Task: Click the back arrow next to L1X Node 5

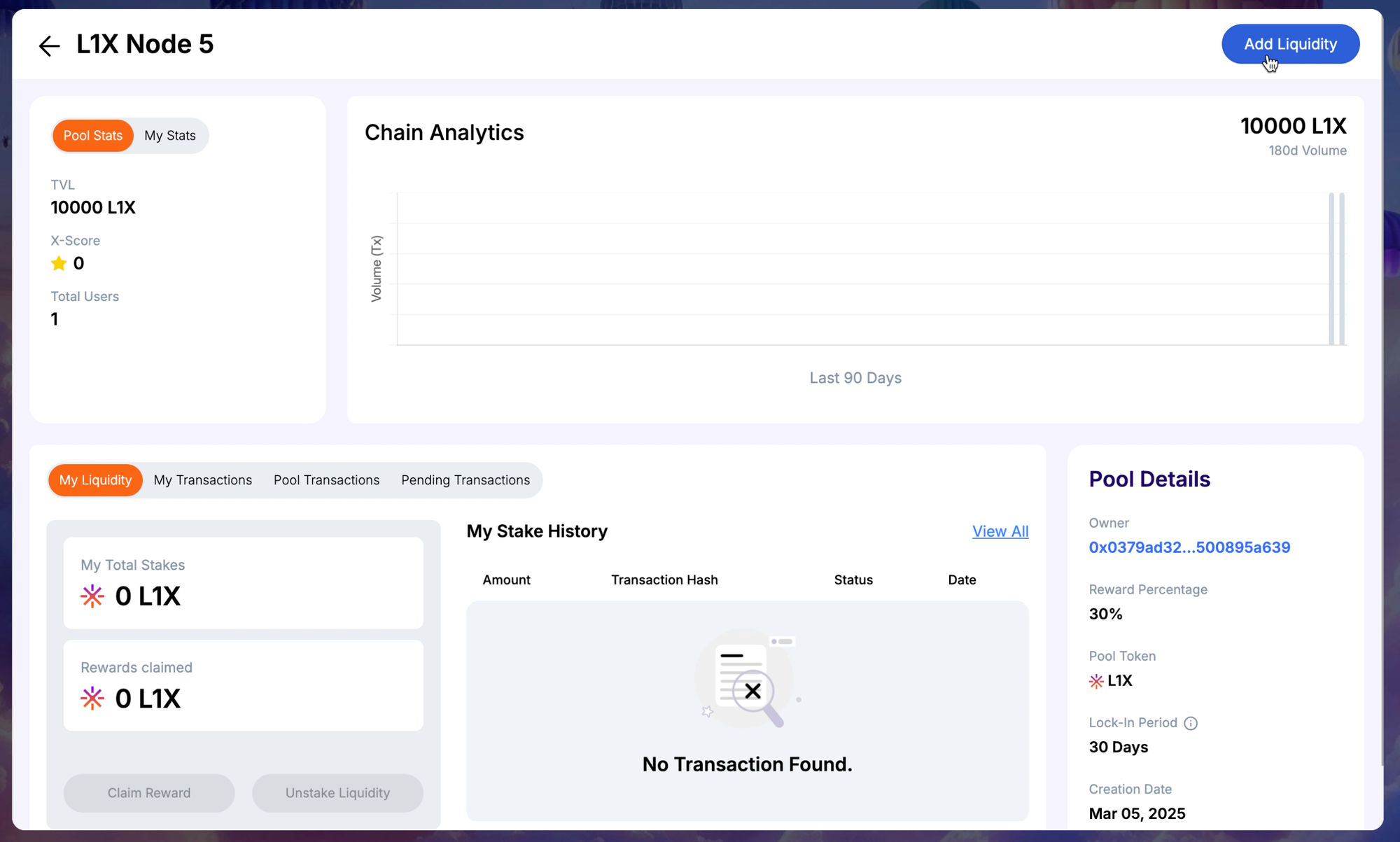Action: [x=49, y=46]
